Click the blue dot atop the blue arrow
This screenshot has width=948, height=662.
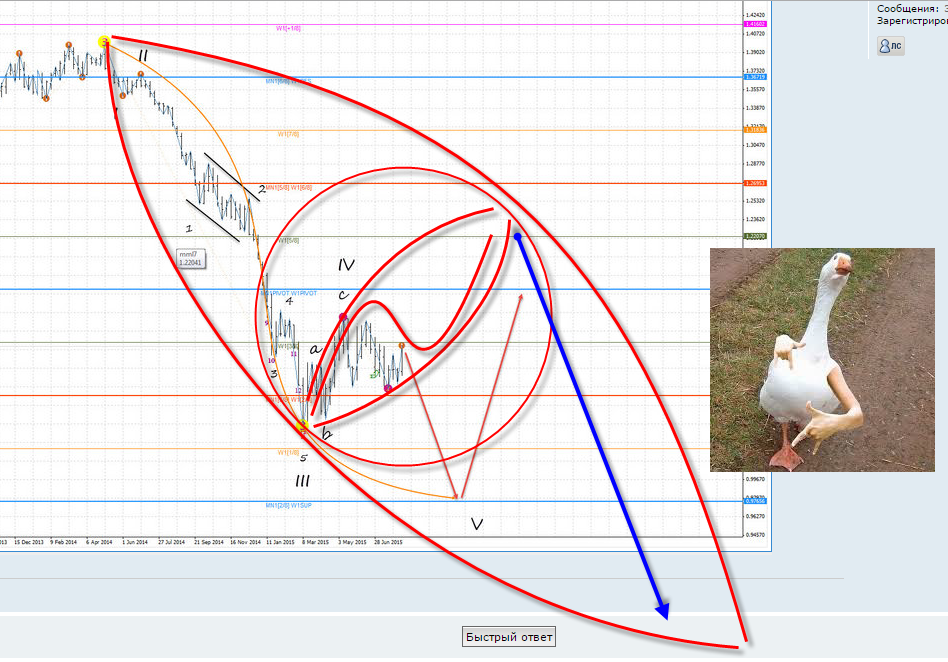click(517, 236)
